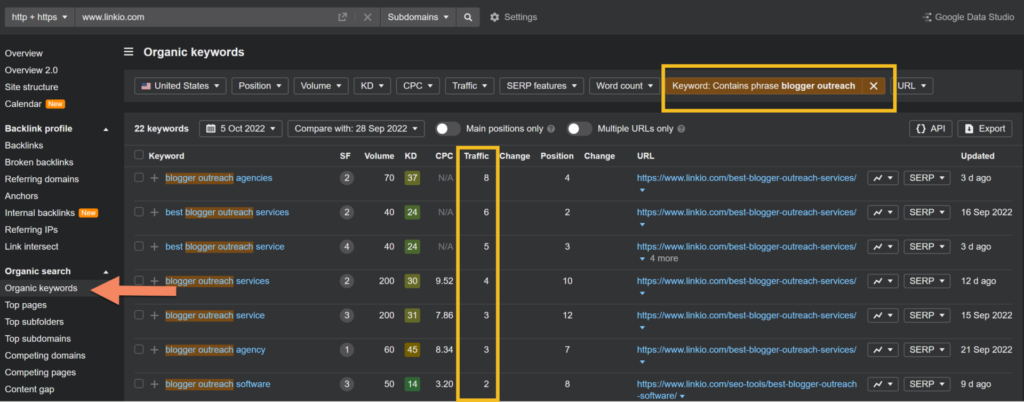Click the Export button
1024x402 pixels.
(985, 129)
